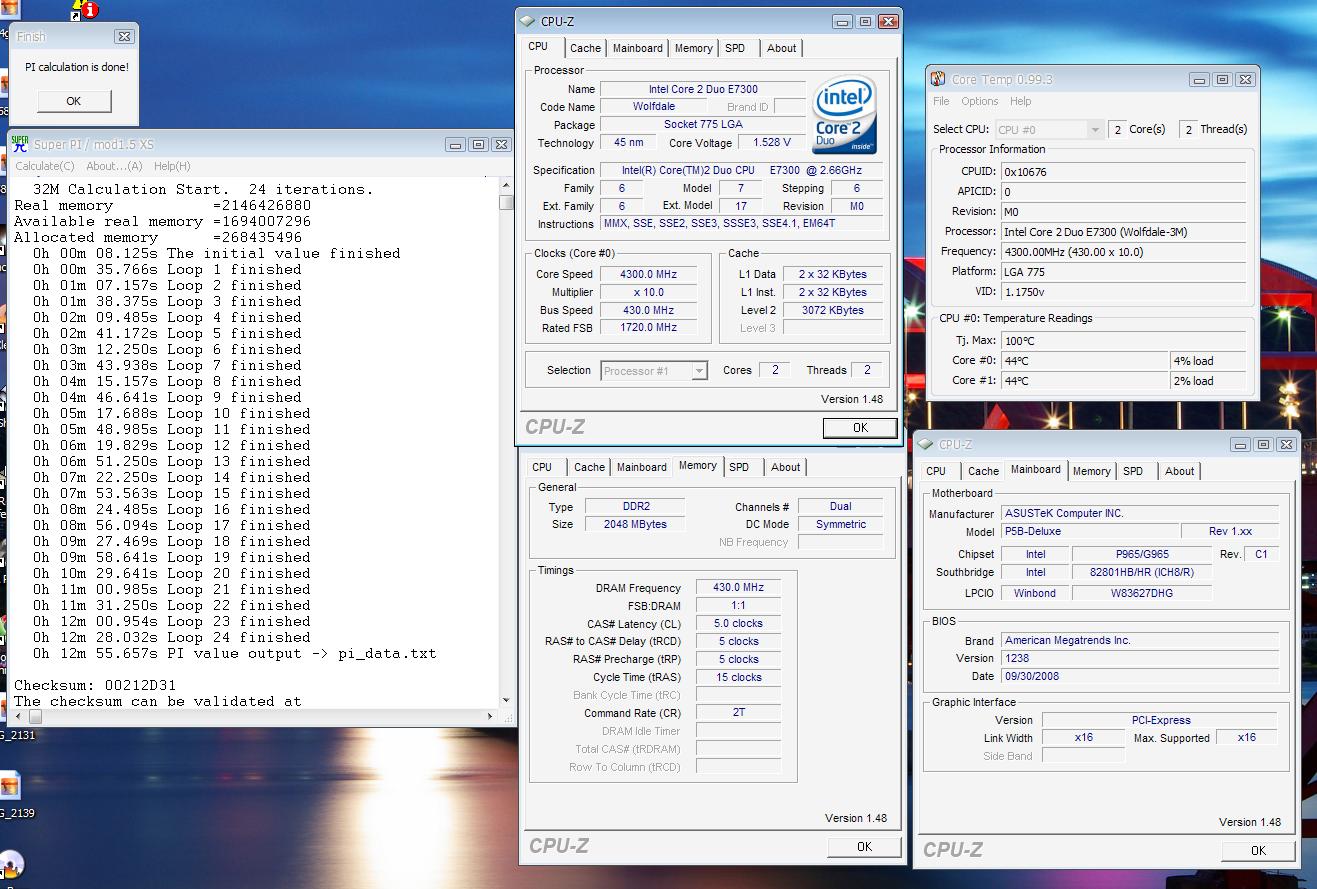Click the Super PI title bar icon
1317x889 pixels.
[19, 144]
